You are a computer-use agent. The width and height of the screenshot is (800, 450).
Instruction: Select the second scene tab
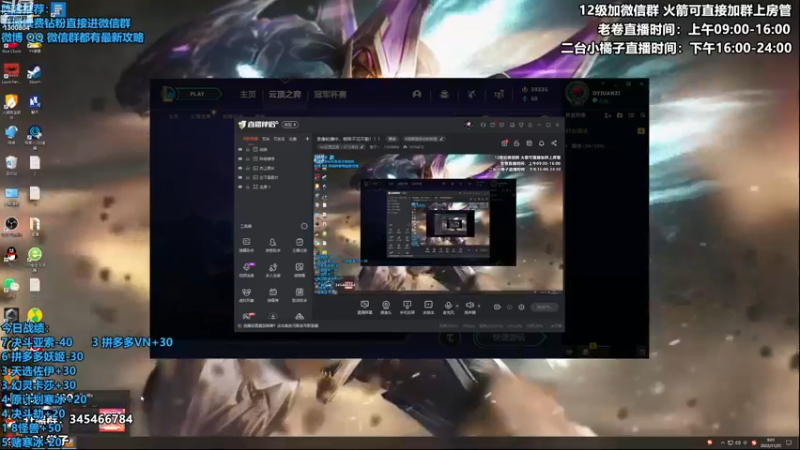tap(266, 139)
